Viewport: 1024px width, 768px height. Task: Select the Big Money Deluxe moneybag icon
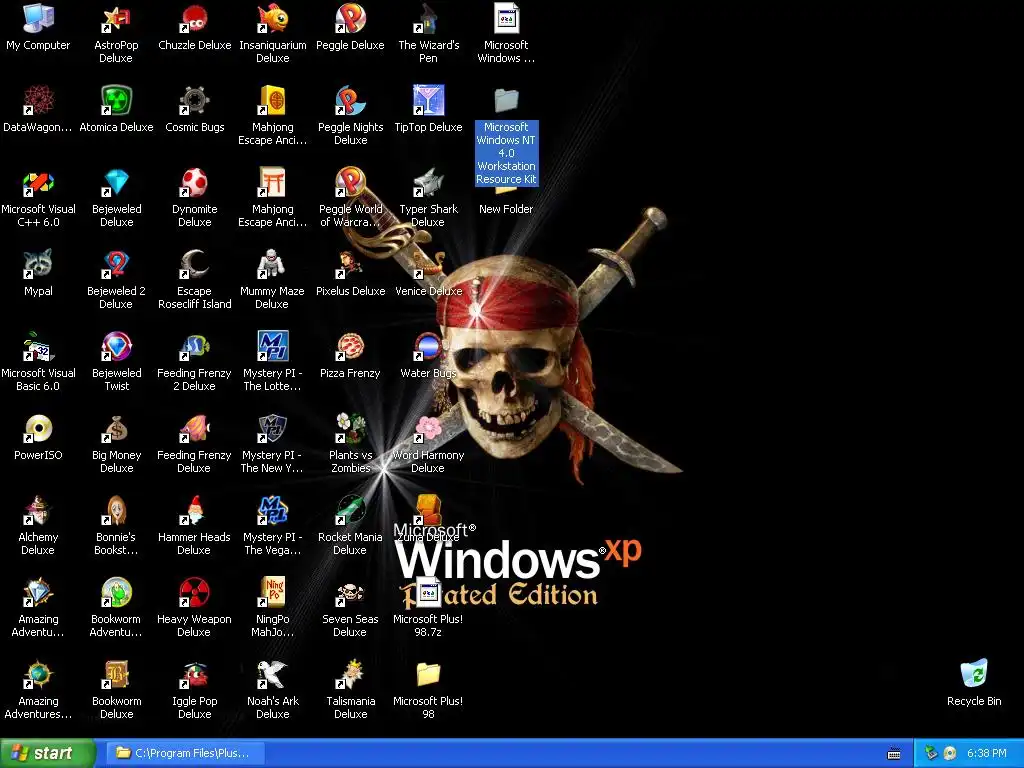click(116, 429)
